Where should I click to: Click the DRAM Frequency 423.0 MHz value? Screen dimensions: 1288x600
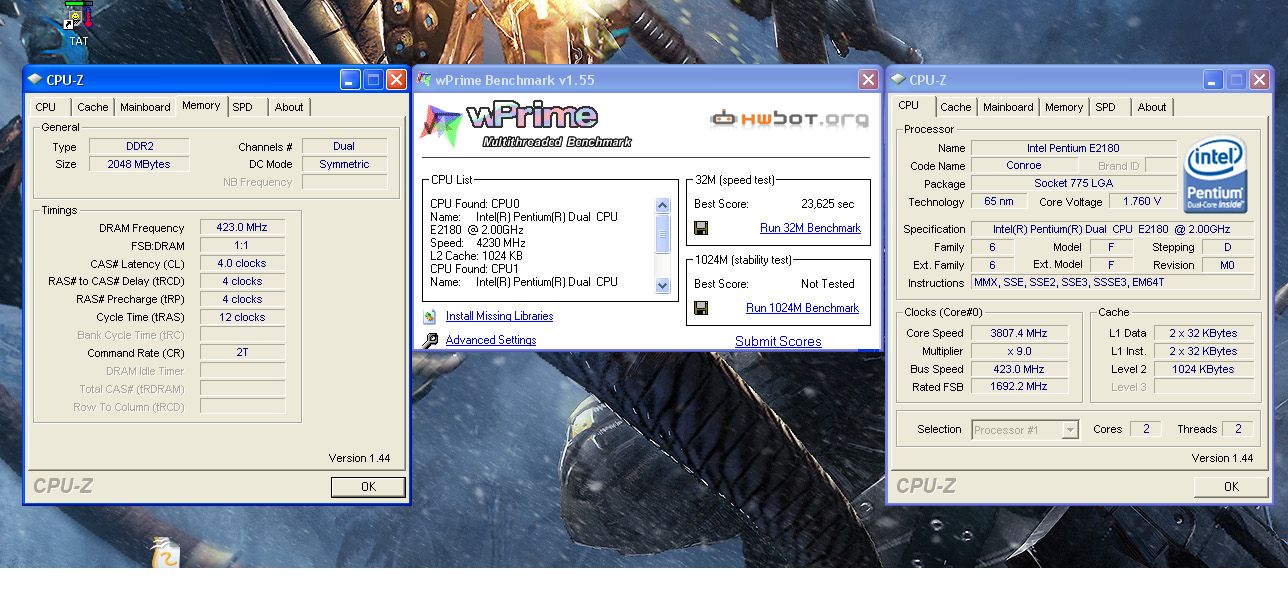pos(243,228)
